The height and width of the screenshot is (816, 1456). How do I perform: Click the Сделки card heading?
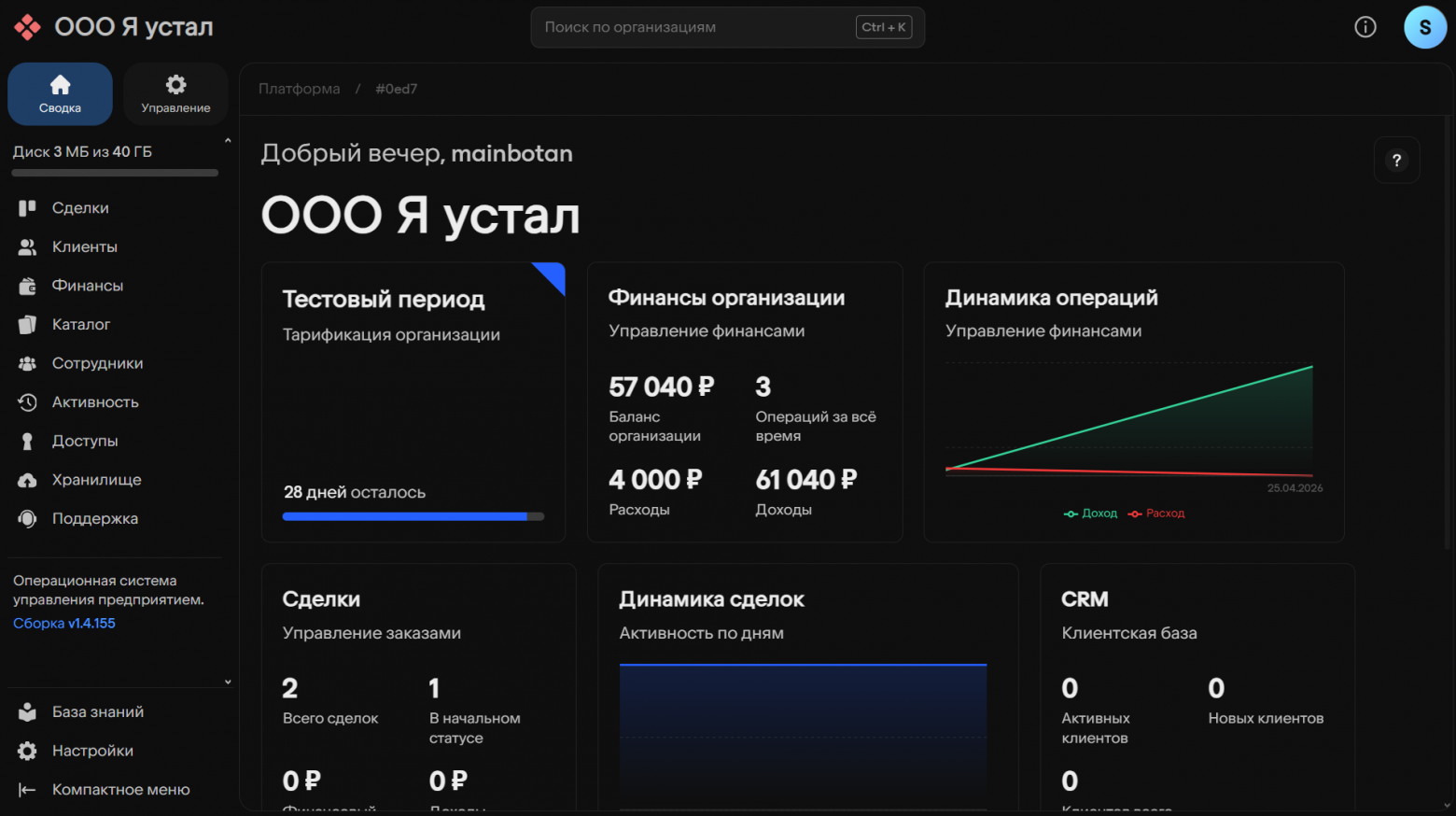(321, 599)
